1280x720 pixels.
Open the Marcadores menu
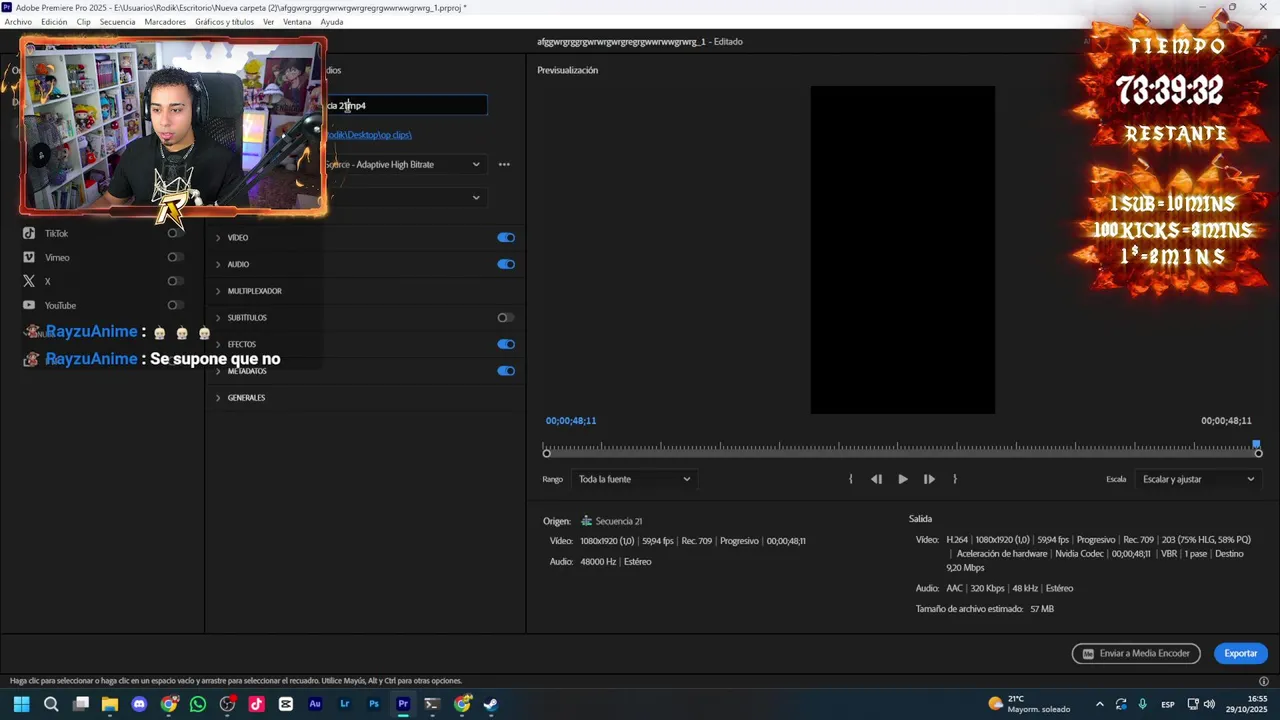(x=165, y=22)
